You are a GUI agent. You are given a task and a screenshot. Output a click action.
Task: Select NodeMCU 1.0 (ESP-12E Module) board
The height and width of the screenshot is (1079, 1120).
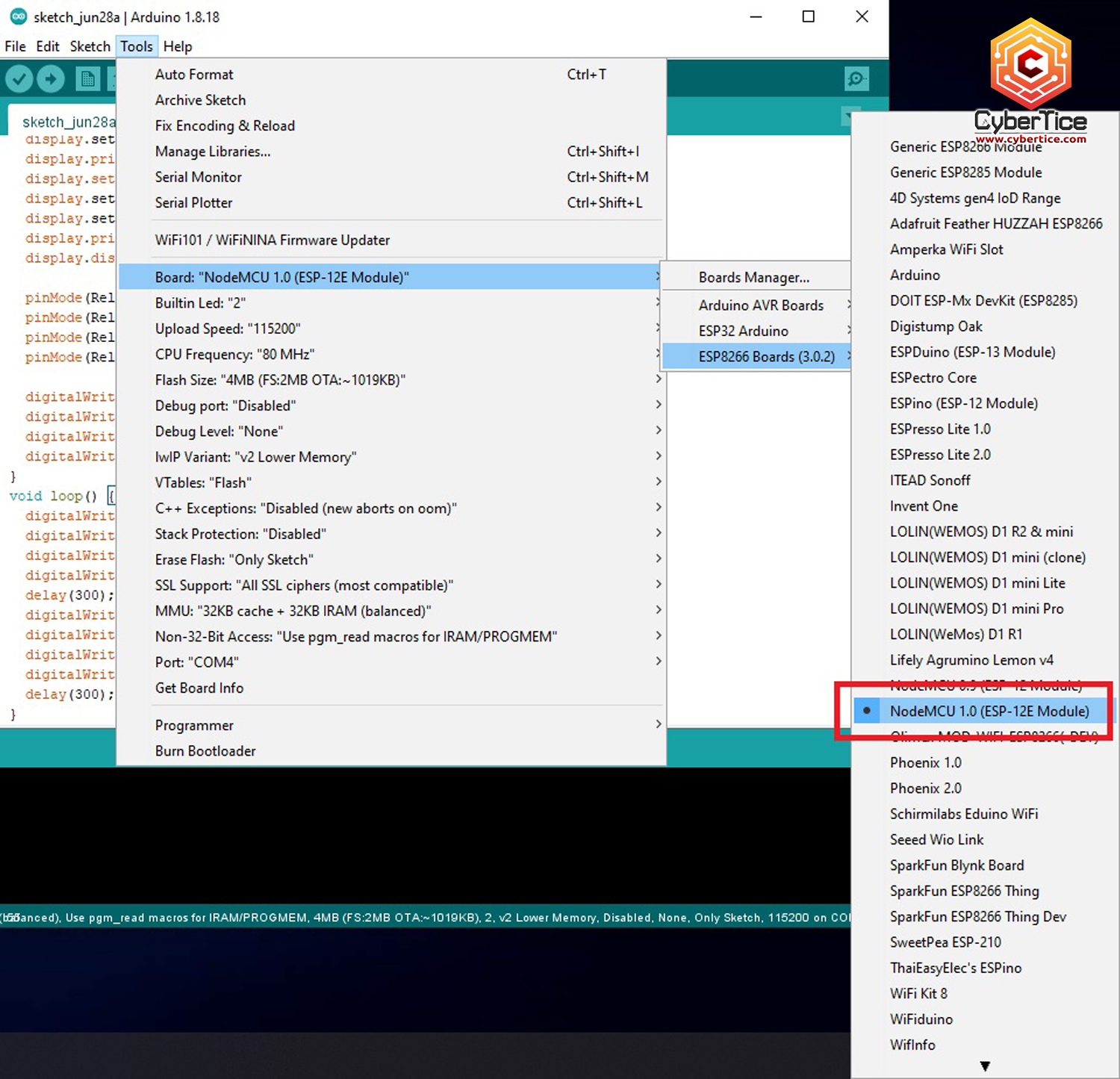[989, 711]
